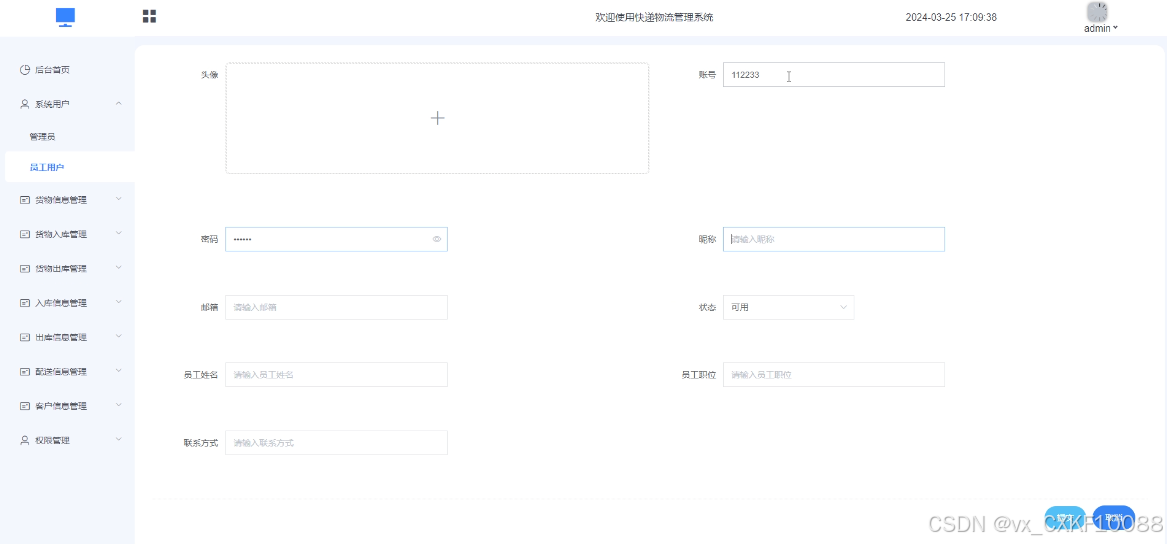The width and height of the screenshot is (1167, 544).
Task: Click the 员工职位 input field
Action: coord(834,374)
